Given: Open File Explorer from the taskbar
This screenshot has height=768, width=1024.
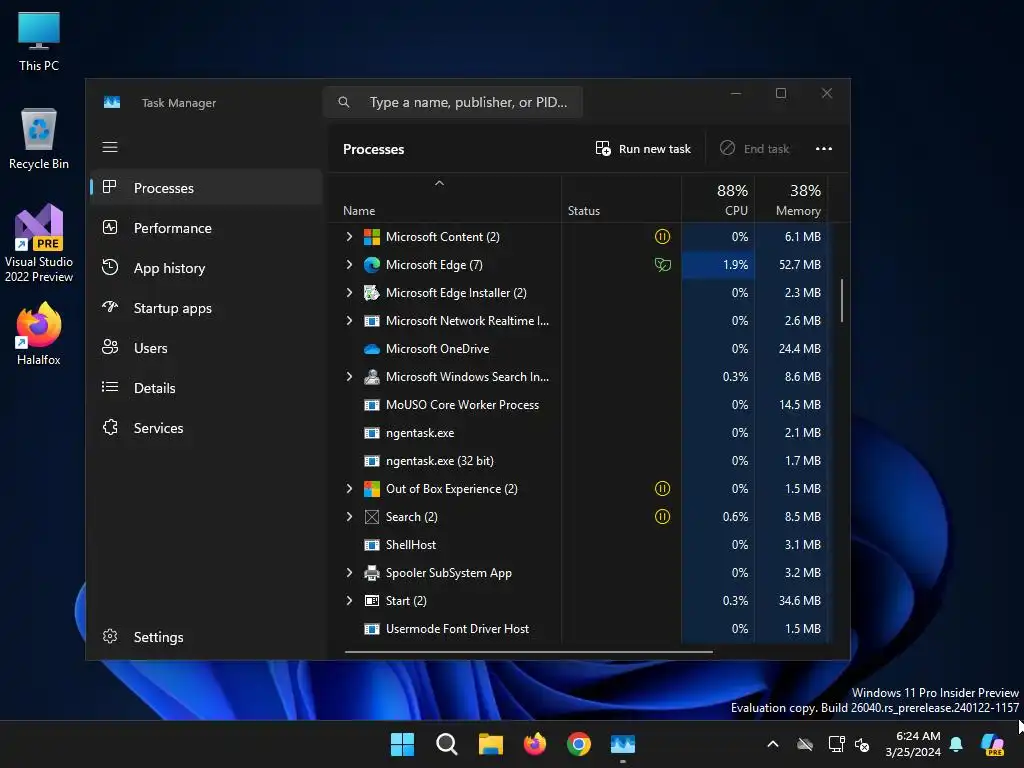Looking at the screenshot, I should coord(490,744).
